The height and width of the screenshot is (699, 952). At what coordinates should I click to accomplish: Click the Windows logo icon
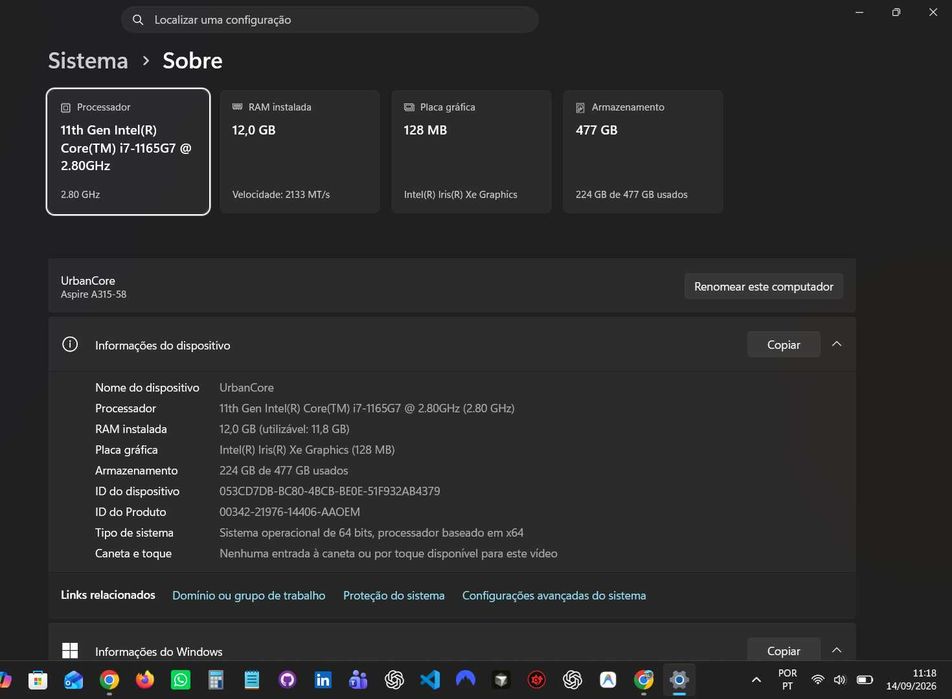point(70,650)
